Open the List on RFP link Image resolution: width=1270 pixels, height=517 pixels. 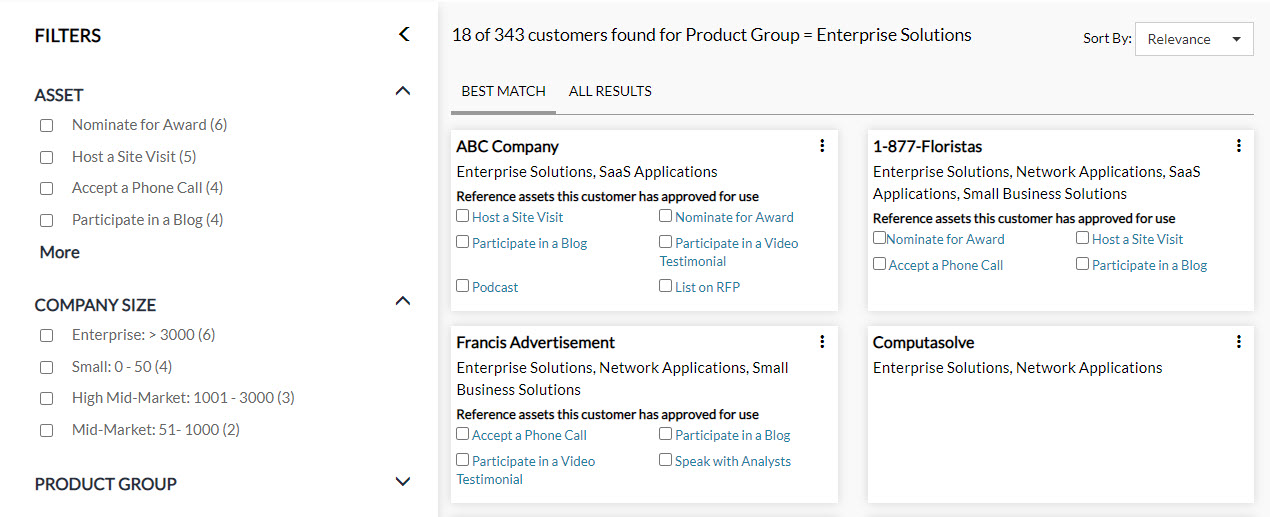(707, 287)
